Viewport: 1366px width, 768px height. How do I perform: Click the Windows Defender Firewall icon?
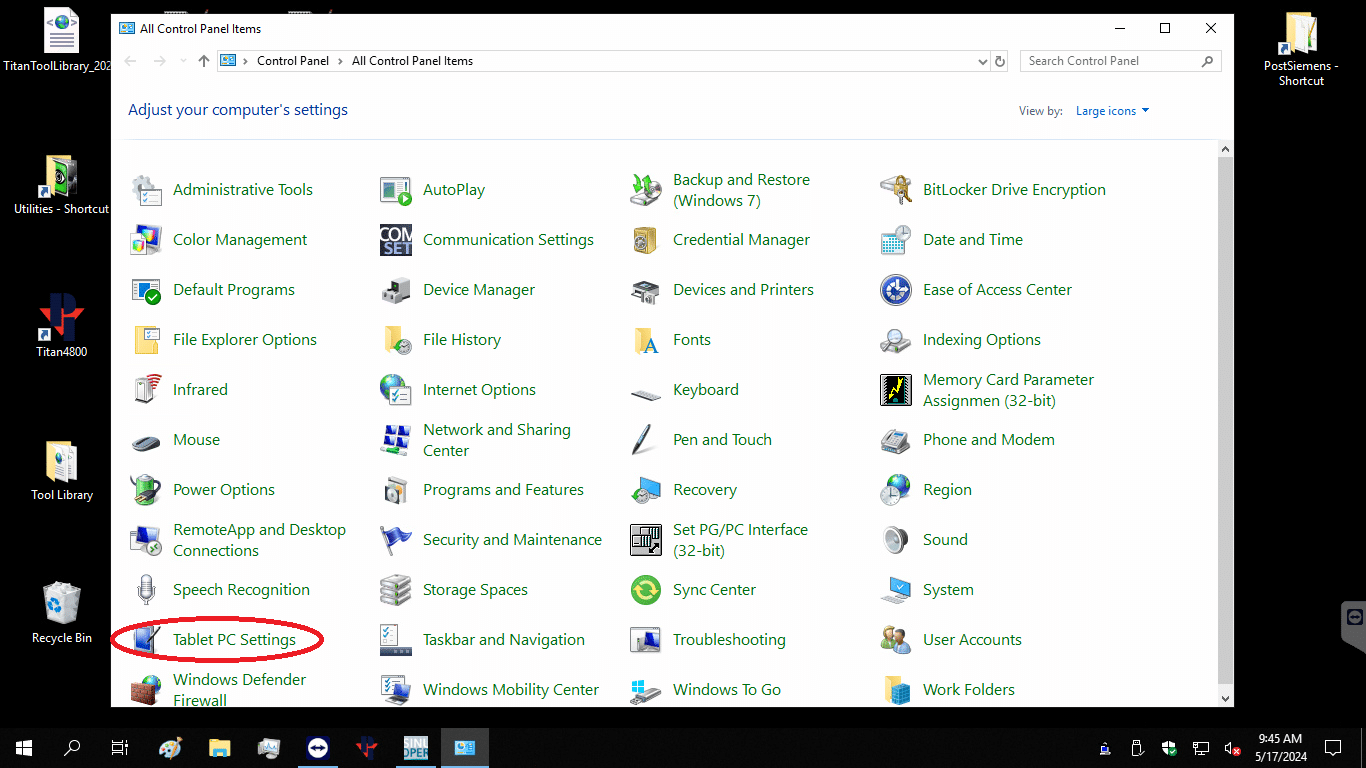pyautogui.click(x=146, y=690)
